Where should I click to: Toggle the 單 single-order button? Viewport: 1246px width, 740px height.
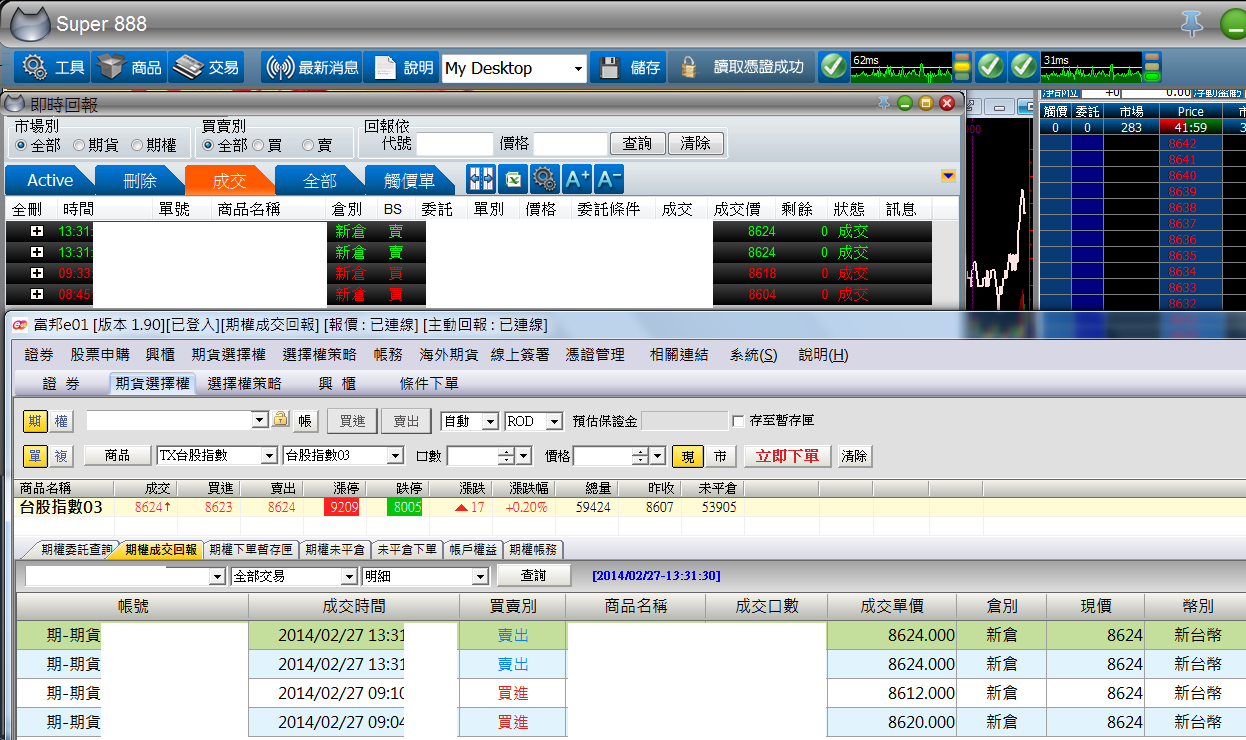pos(35,455)
